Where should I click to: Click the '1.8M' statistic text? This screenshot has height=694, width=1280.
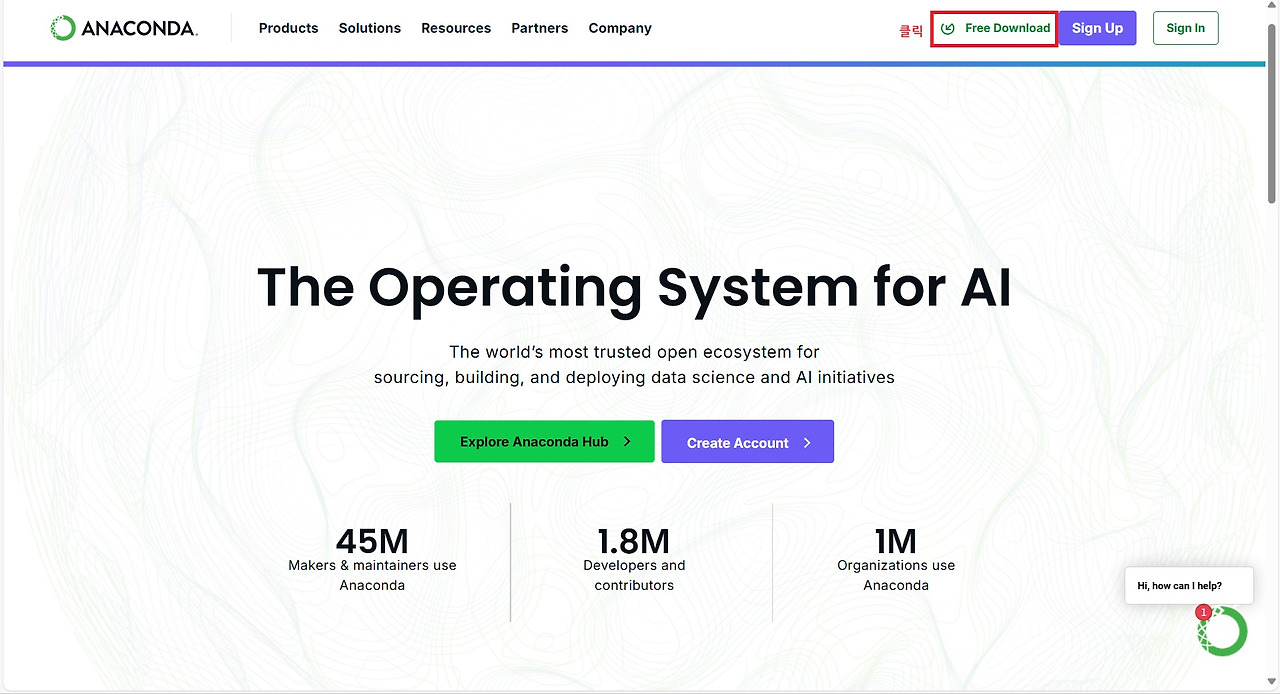[x=634, y=541]
